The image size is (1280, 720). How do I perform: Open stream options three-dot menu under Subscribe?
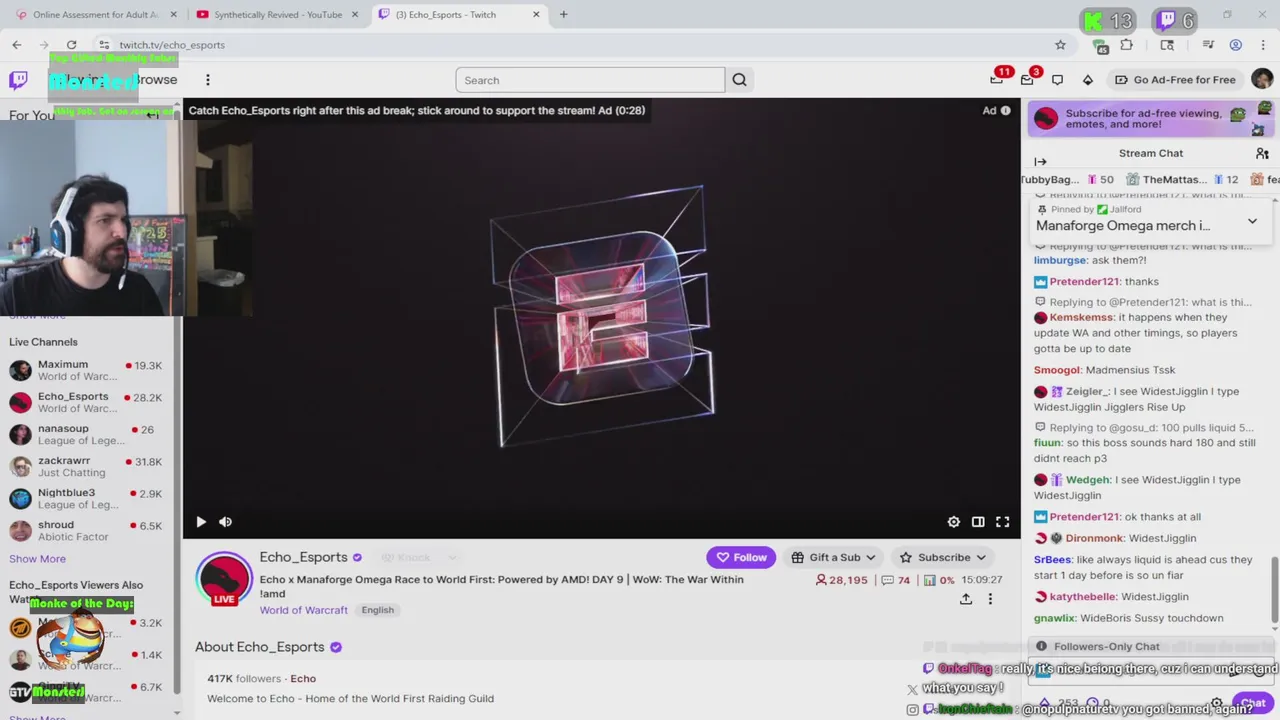(990, 599)
